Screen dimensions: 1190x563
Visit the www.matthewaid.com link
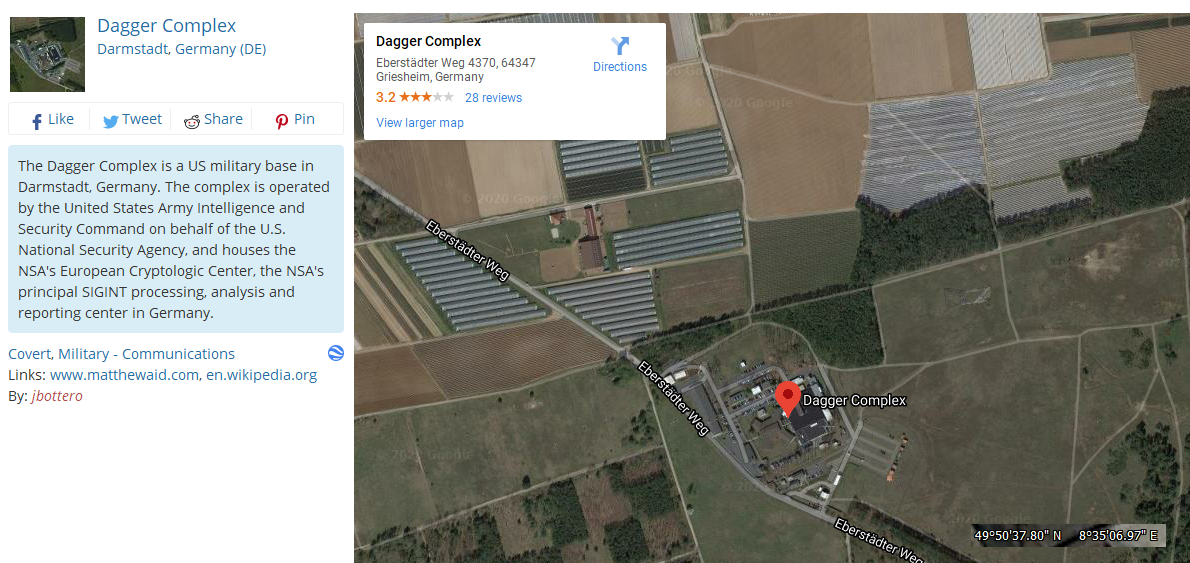(x=124, y=375)
